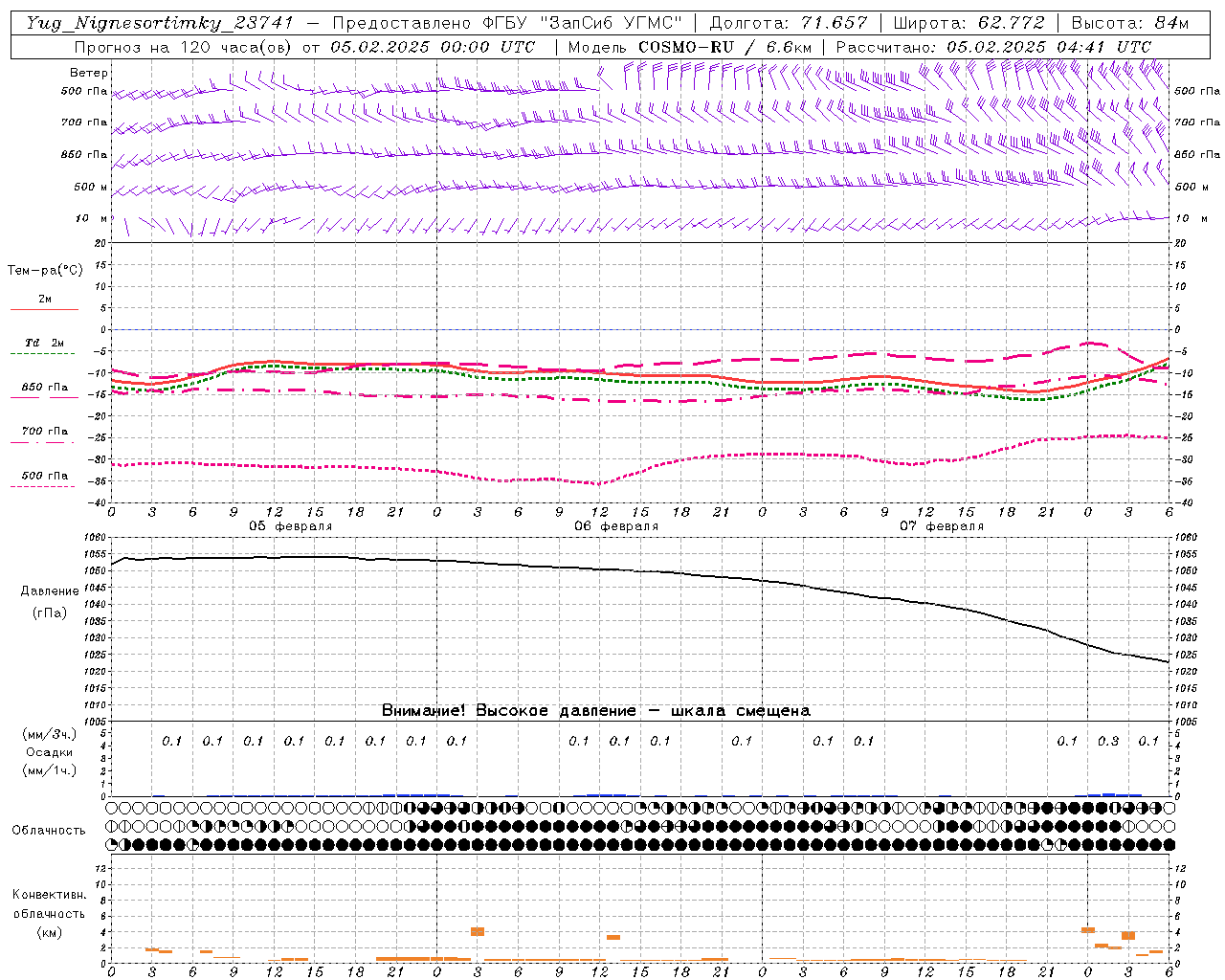Click the '07 февраля' date label
The image size is (1225, 980).
point(942,526)
